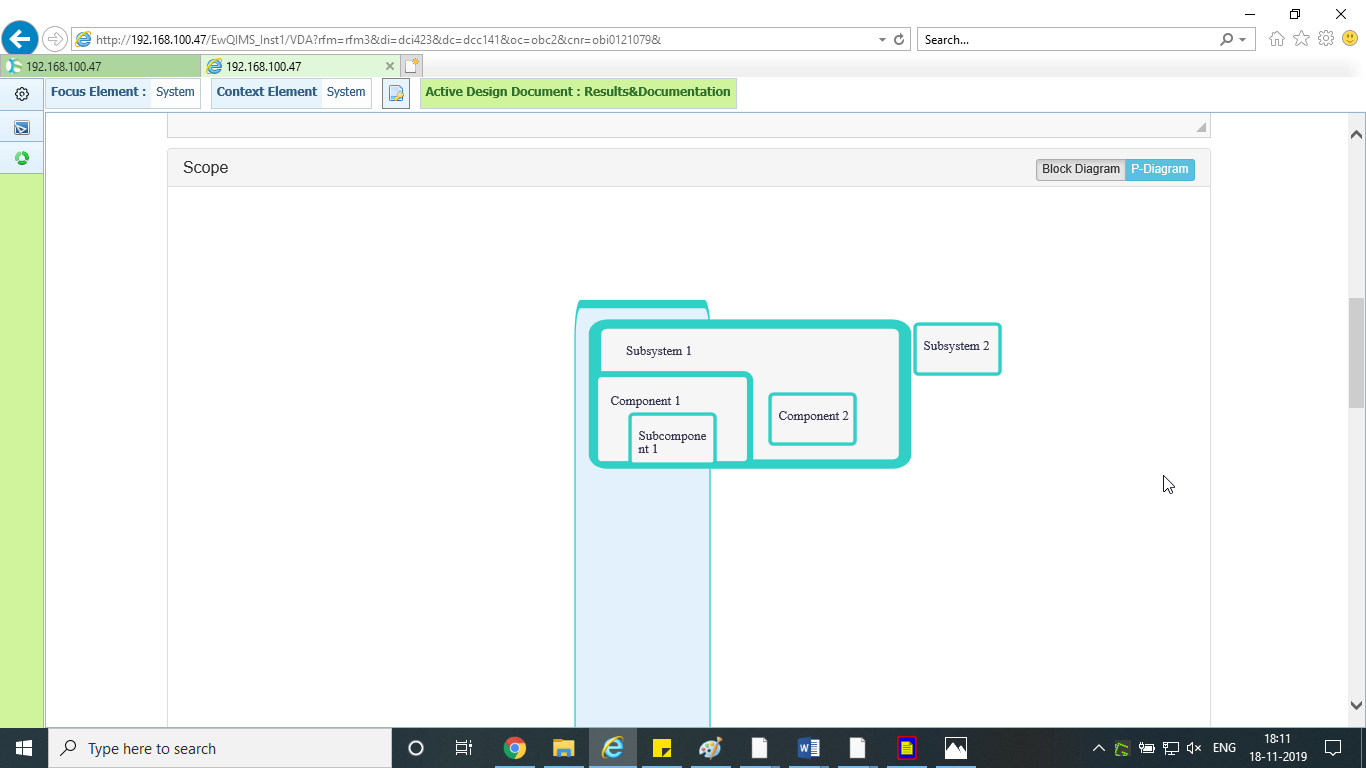Go back using the browser back arrow

coord(20,40)
